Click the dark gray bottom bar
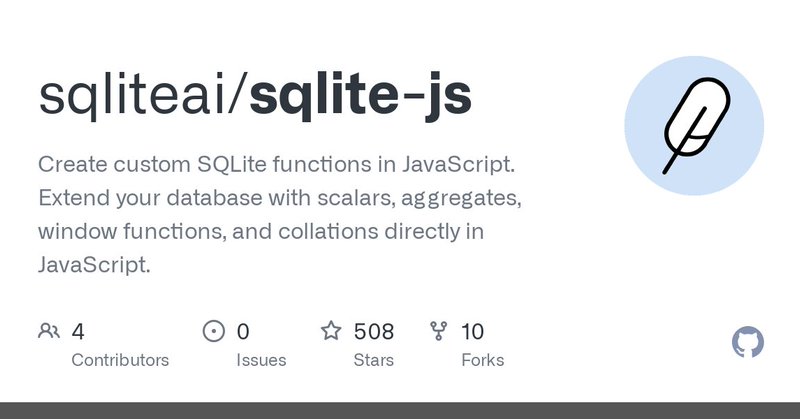This screenshot has width=800, height=419. click(400, 410)
